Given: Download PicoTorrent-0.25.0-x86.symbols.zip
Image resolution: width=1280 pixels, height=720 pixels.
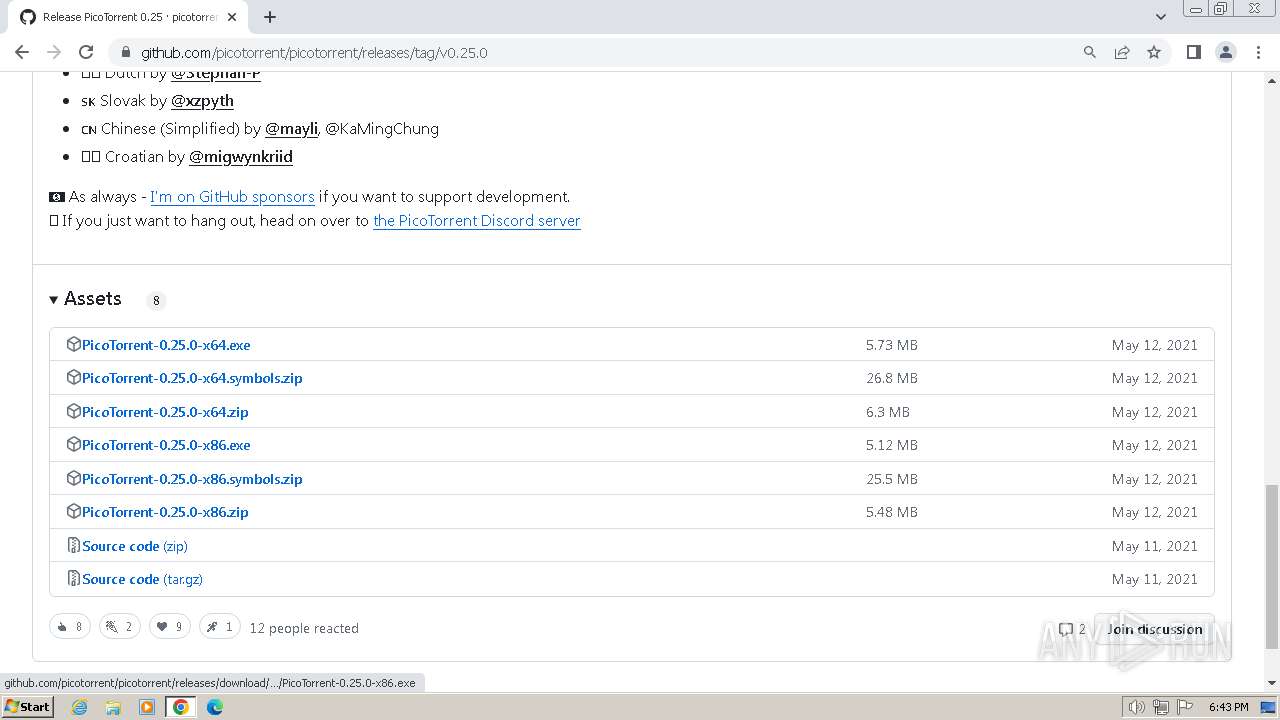Looking at the screenshot, I should click(192, 479).
